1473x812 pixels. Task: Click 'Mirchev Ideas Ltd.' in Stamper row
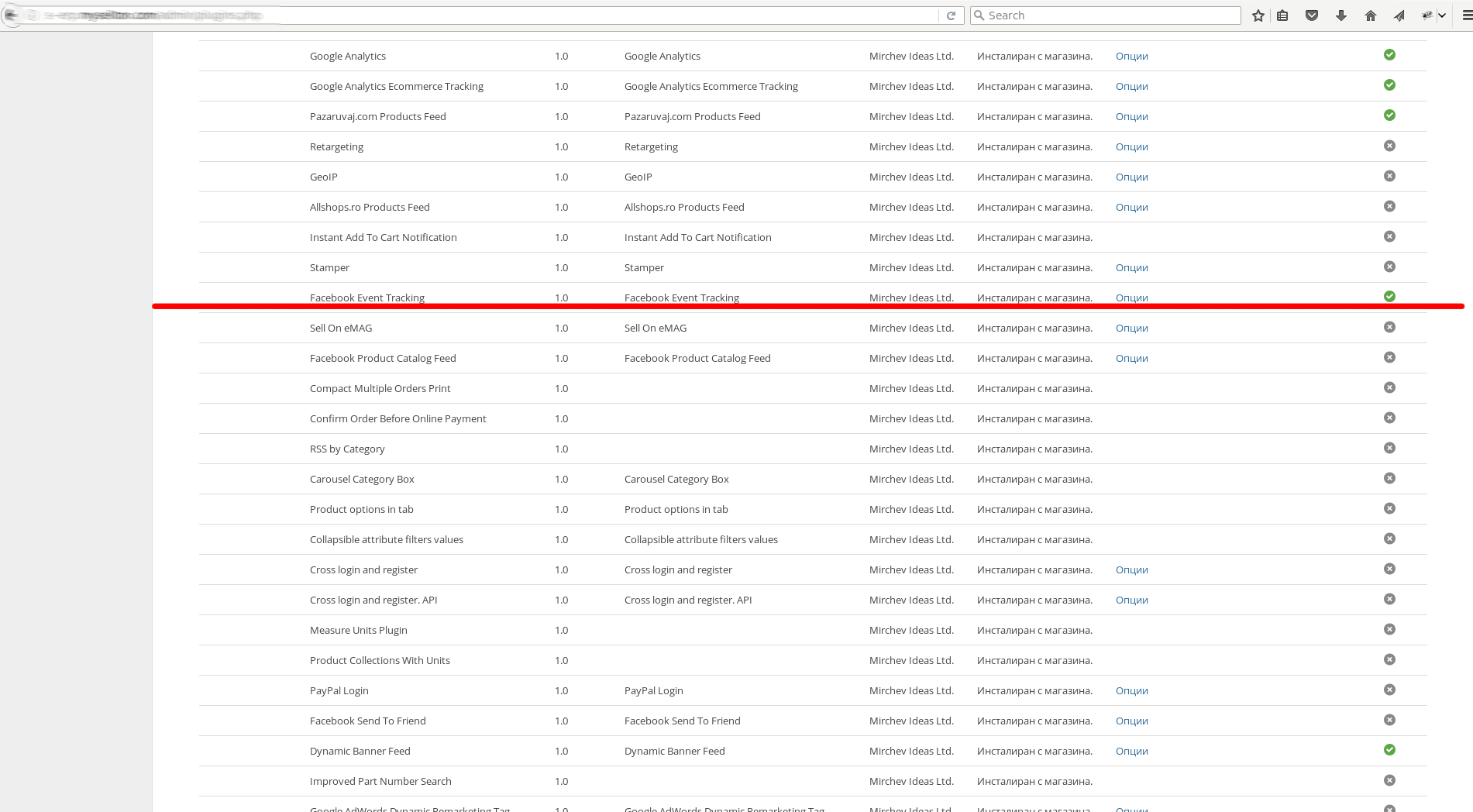[x=911, y=268]
